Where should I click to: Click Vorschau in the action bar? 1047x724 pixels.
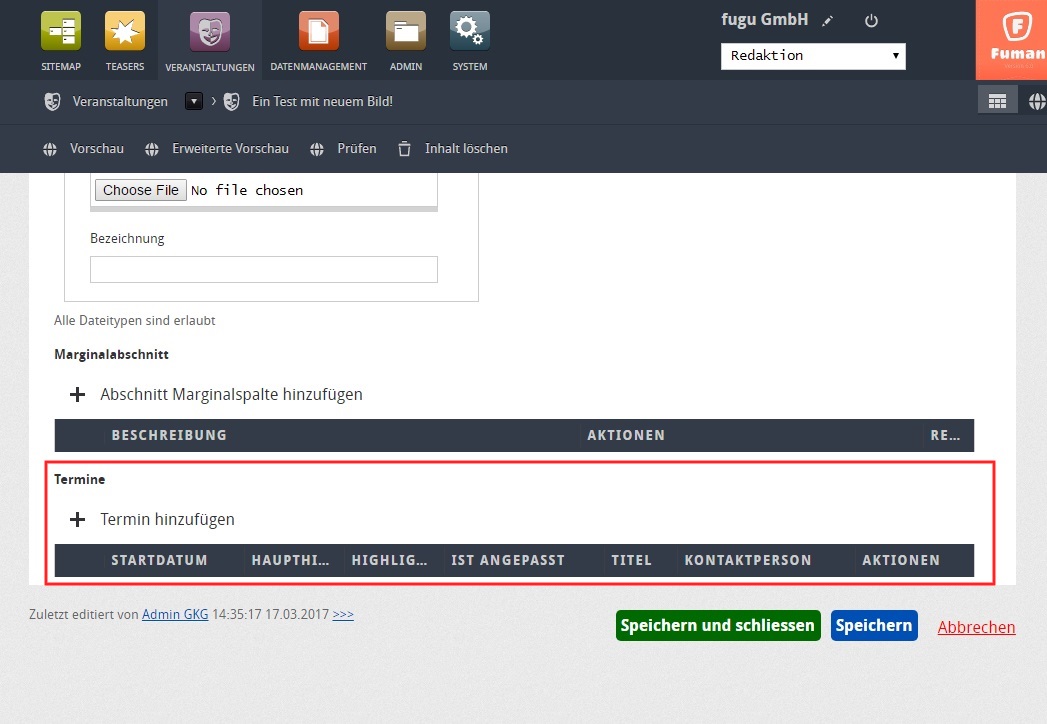(x=84, y=149)
